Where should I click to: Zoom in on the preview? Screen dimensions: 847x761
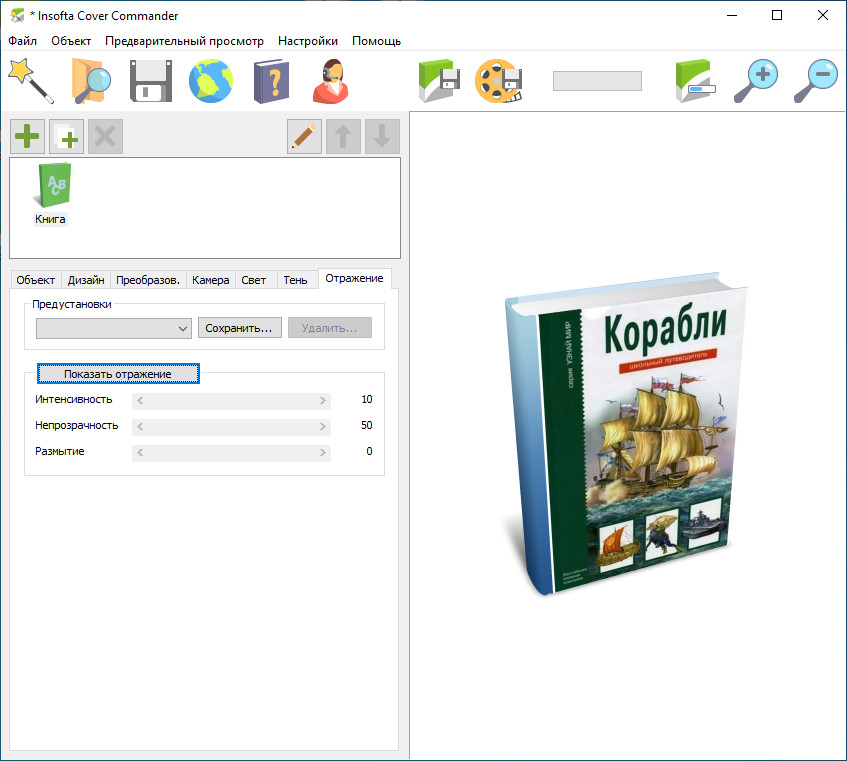755,80
